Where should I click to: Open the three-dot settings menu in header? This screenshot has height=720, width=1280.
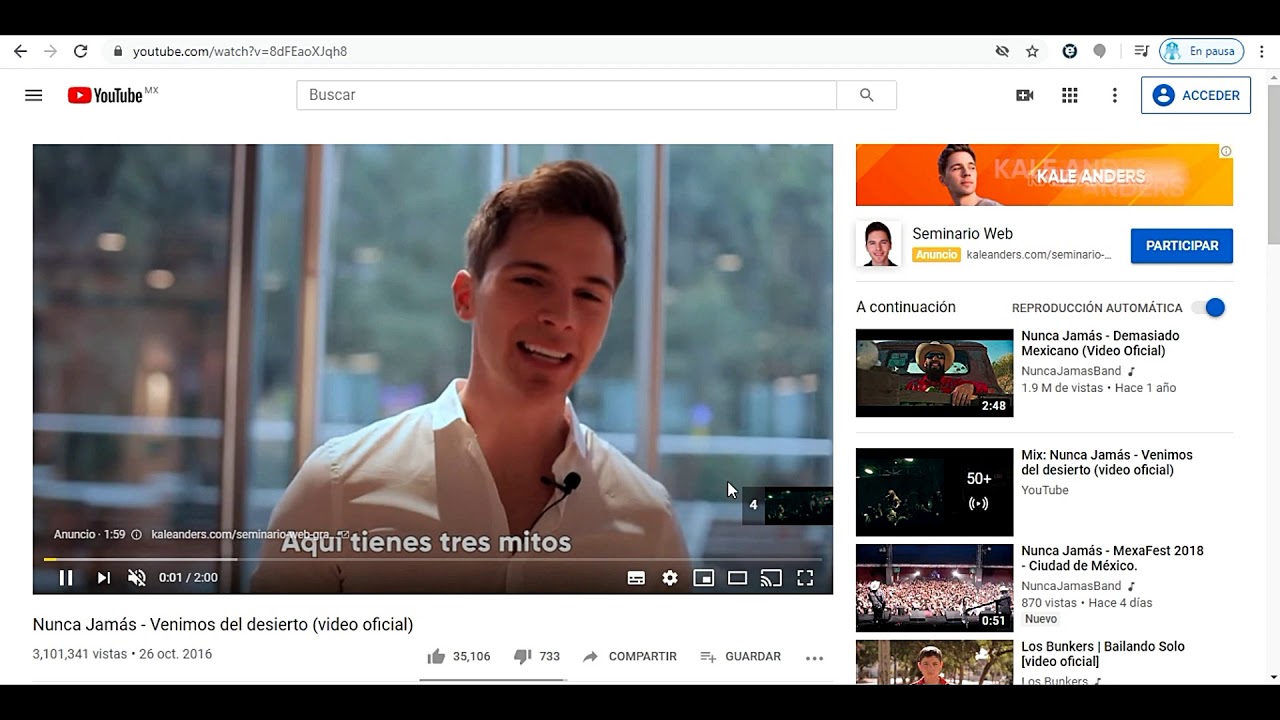(1115, 95)
